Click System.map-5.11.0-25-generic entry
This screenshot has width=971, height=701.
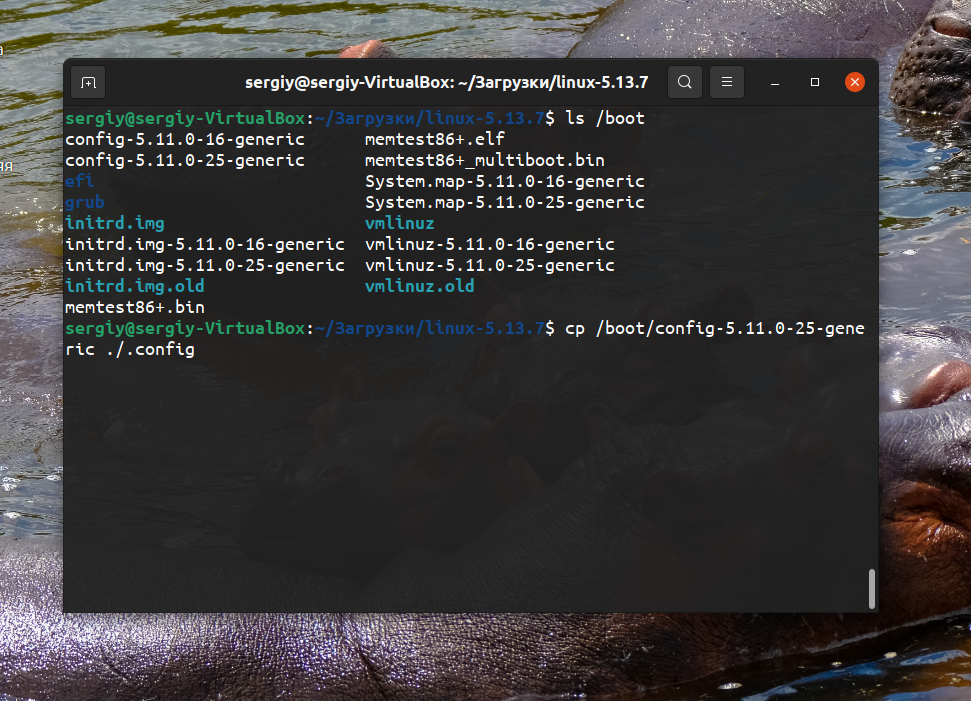[x=505, y=202]
